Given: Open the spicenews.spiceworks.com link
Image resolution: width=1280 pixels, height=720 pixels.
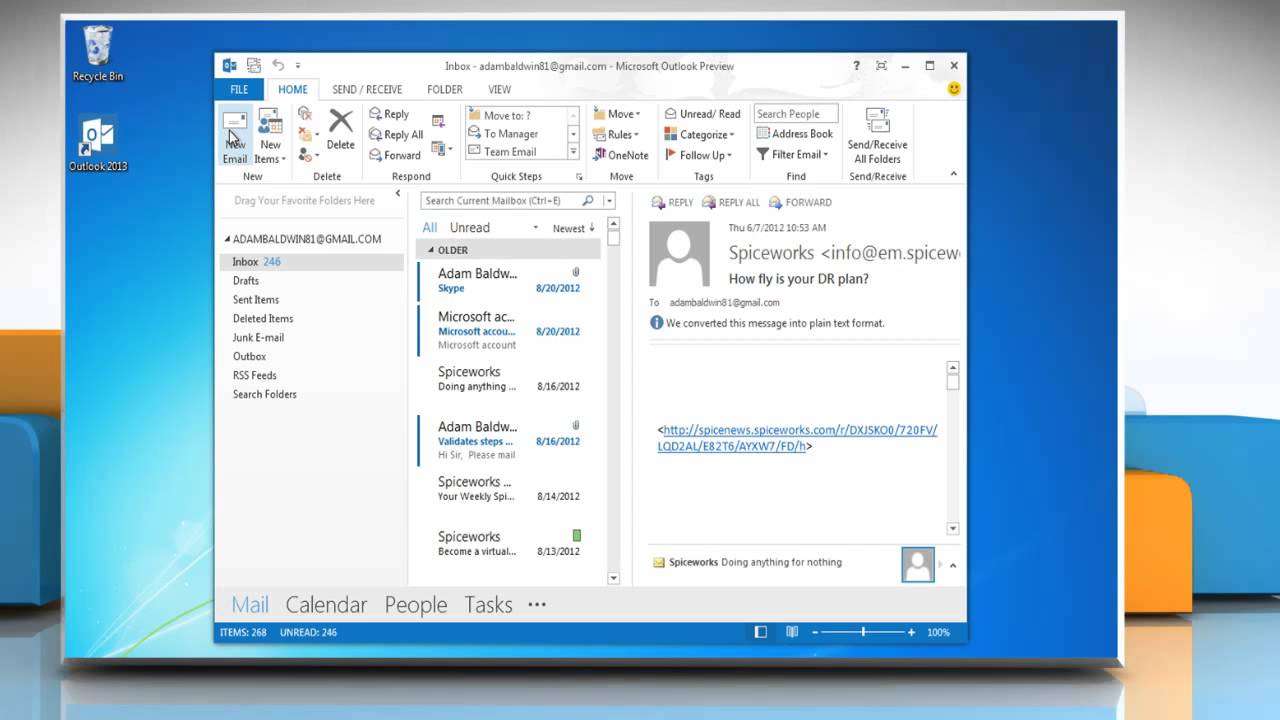Looking at the screenshot, I should pyautogui.click(x=797, y=438).
